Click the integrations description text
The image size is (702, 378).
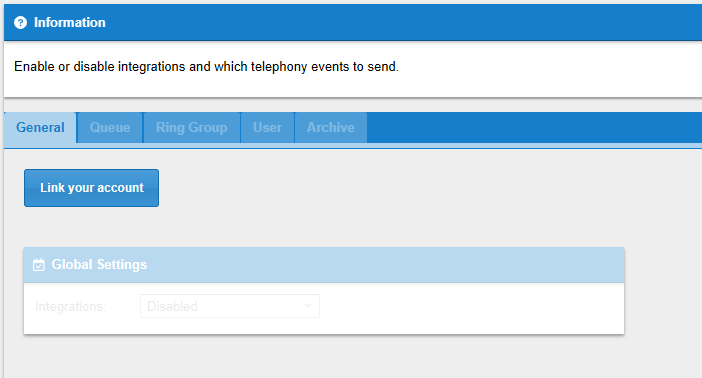pos(206,67)
